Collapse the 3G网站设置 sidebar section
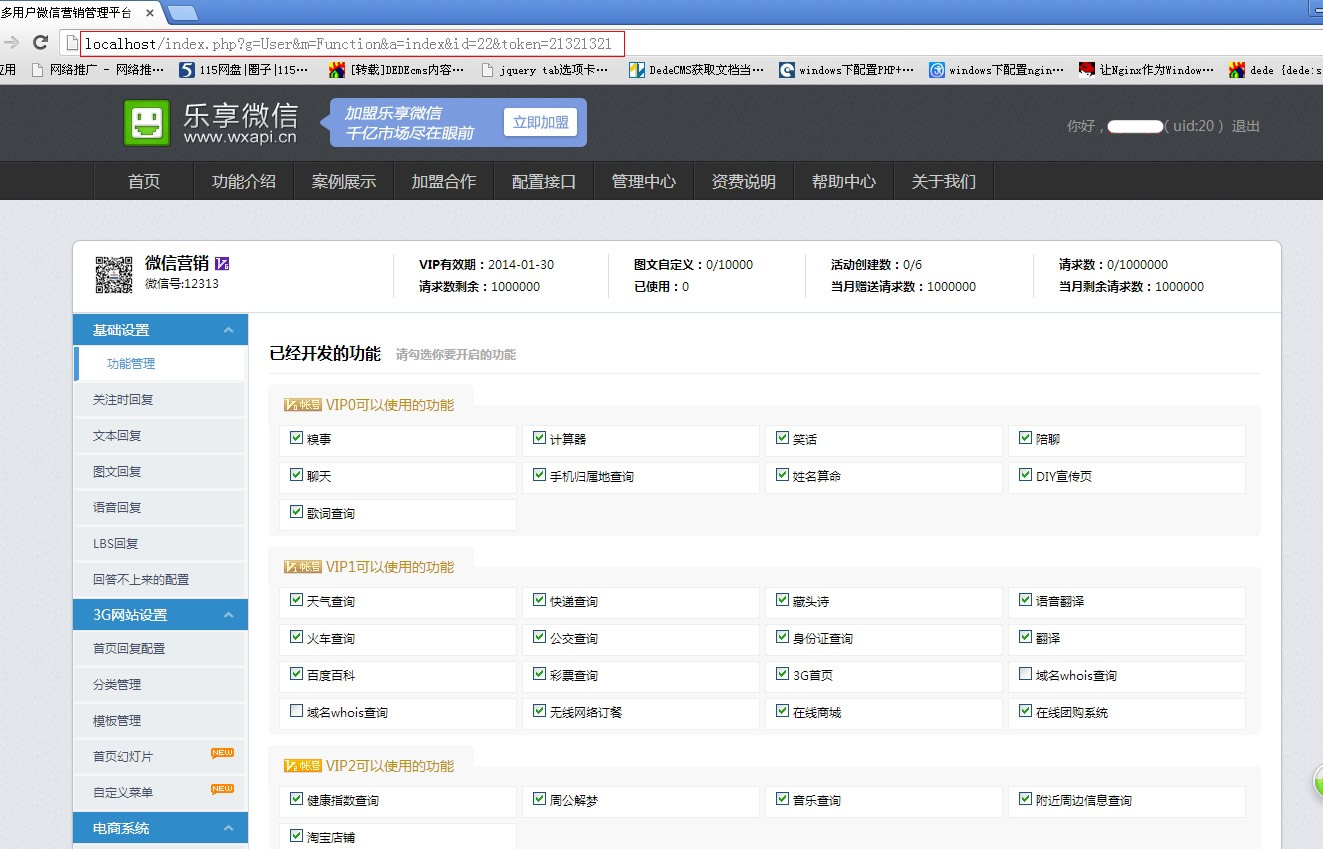 229,615
